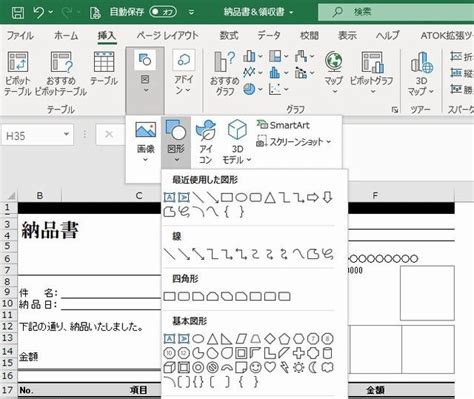The height and width of the screenshot is (399, 474).
Task: Open the マップ chart dropdown
Action: (x=334, y=73)
